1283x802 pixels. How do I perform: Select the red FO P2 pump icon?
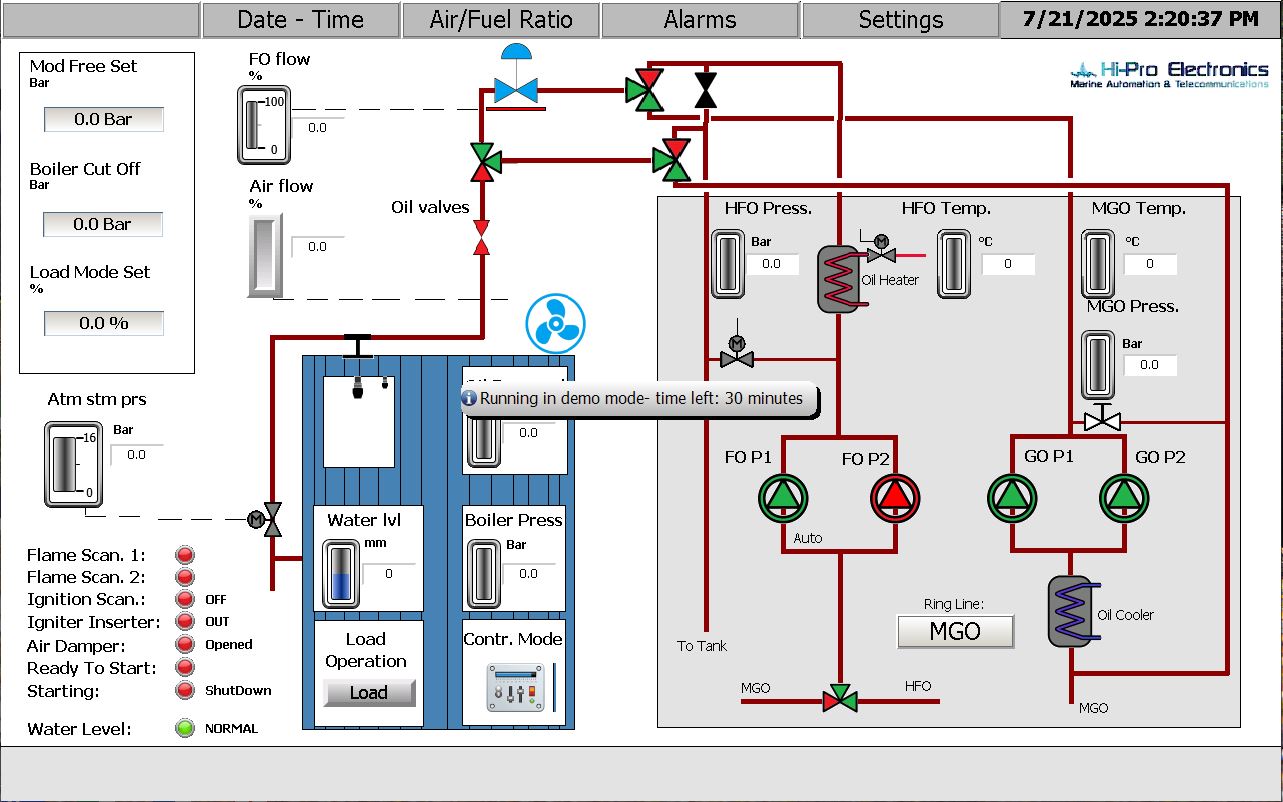click(x=894, y=497)
